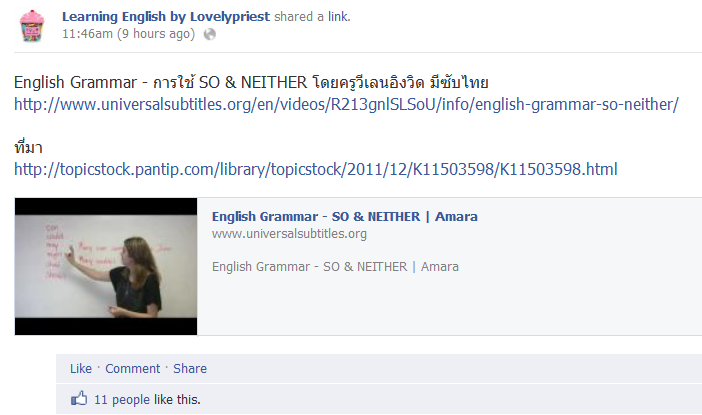Play the grammar teacher video thumbnail
This screenshot has width=702, height=415.
click(106, 266)
